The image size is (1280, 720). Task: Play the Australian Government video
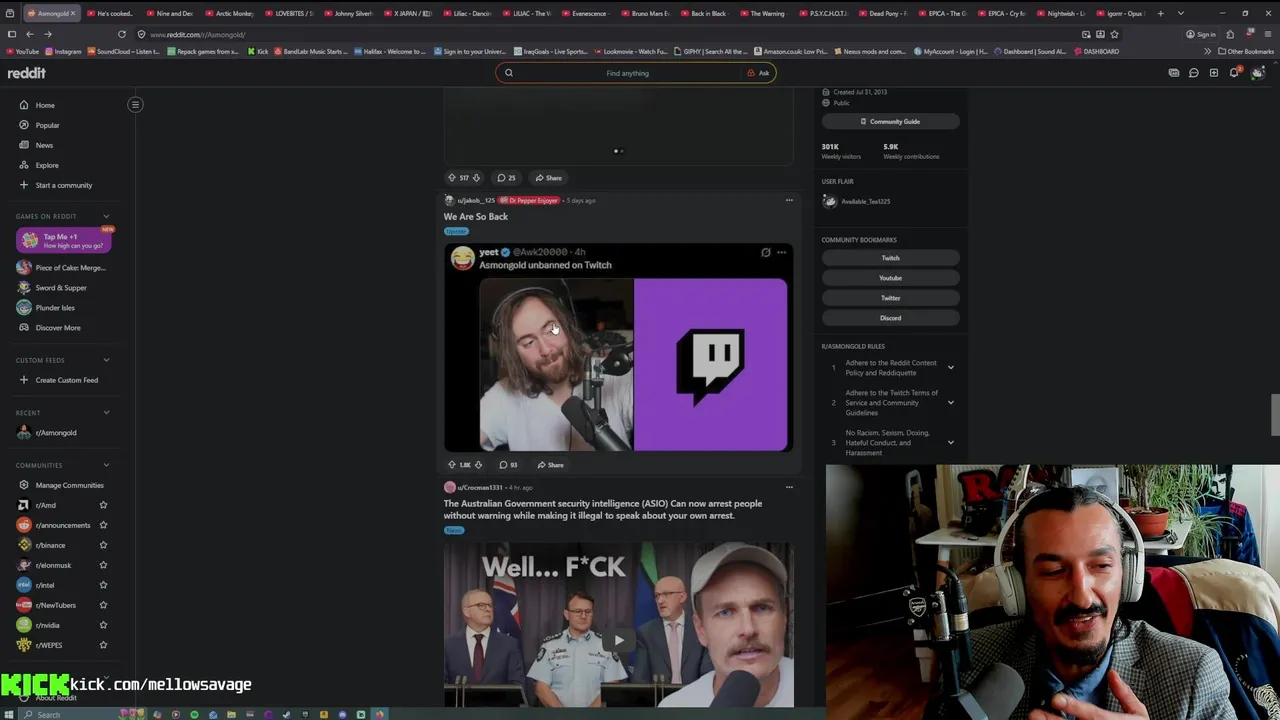coord(618,640)
